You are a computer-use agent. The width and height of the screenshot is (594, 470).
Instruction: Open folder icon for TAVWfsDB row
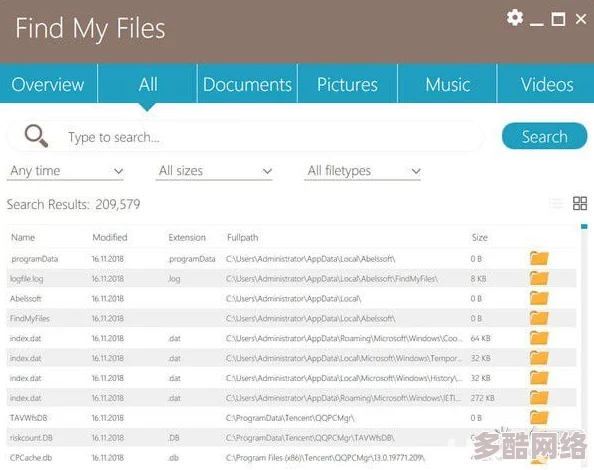[539, 418]
